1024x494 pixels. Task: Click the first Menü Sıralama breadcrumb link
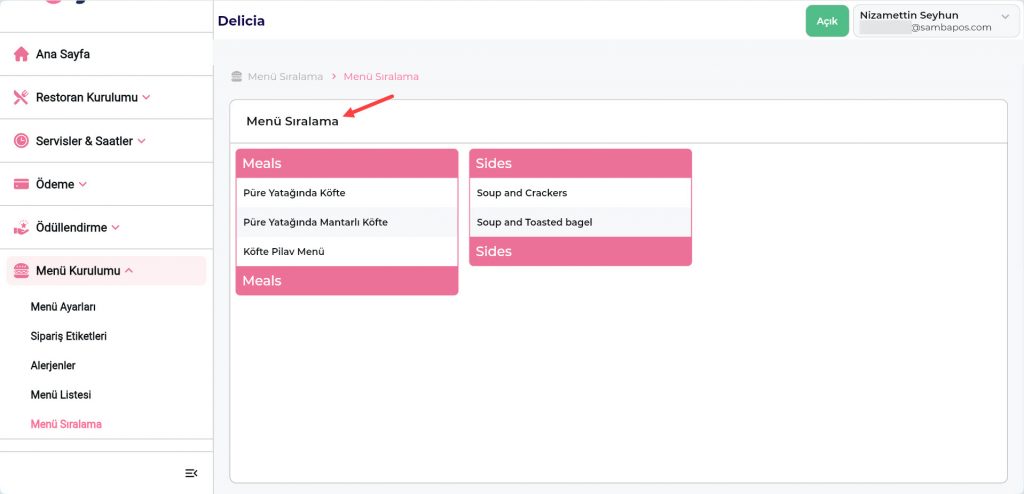point(285,76)
